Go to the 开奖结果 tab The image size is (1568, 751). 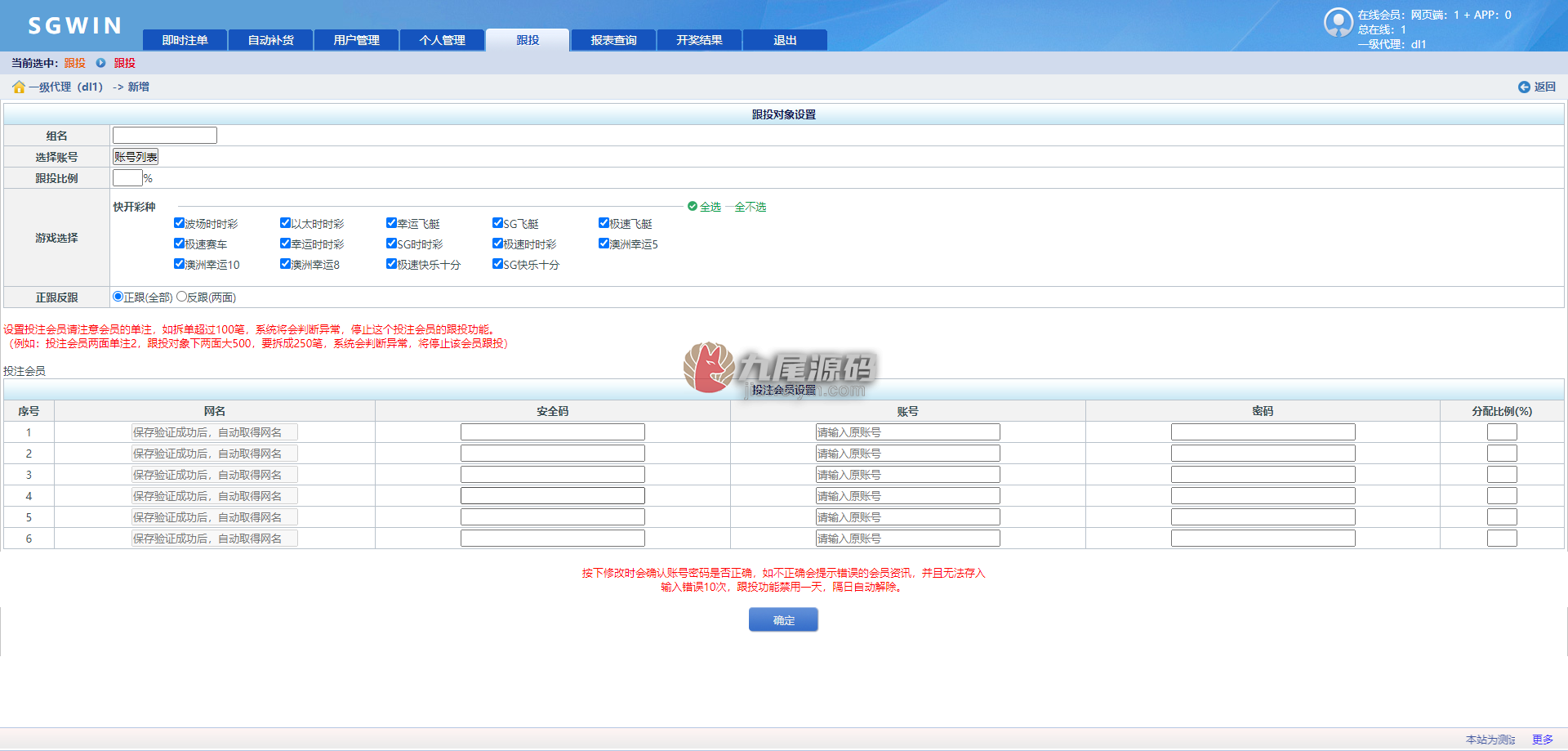click(x=699, y=40)
